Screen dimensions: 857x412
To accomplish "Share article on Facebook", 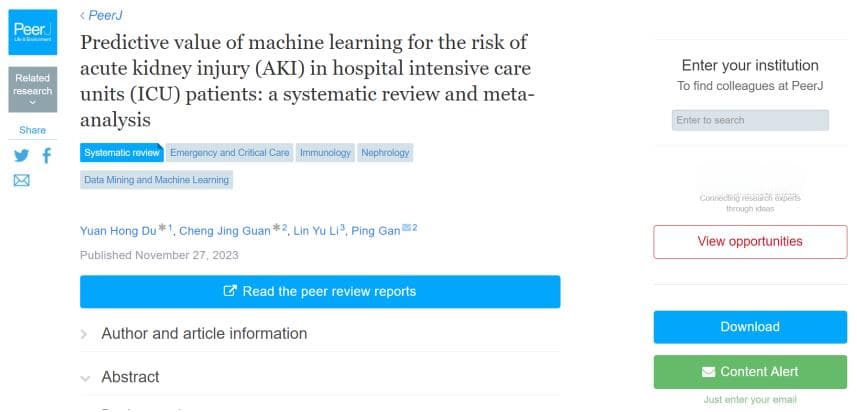I will point(47,156).
